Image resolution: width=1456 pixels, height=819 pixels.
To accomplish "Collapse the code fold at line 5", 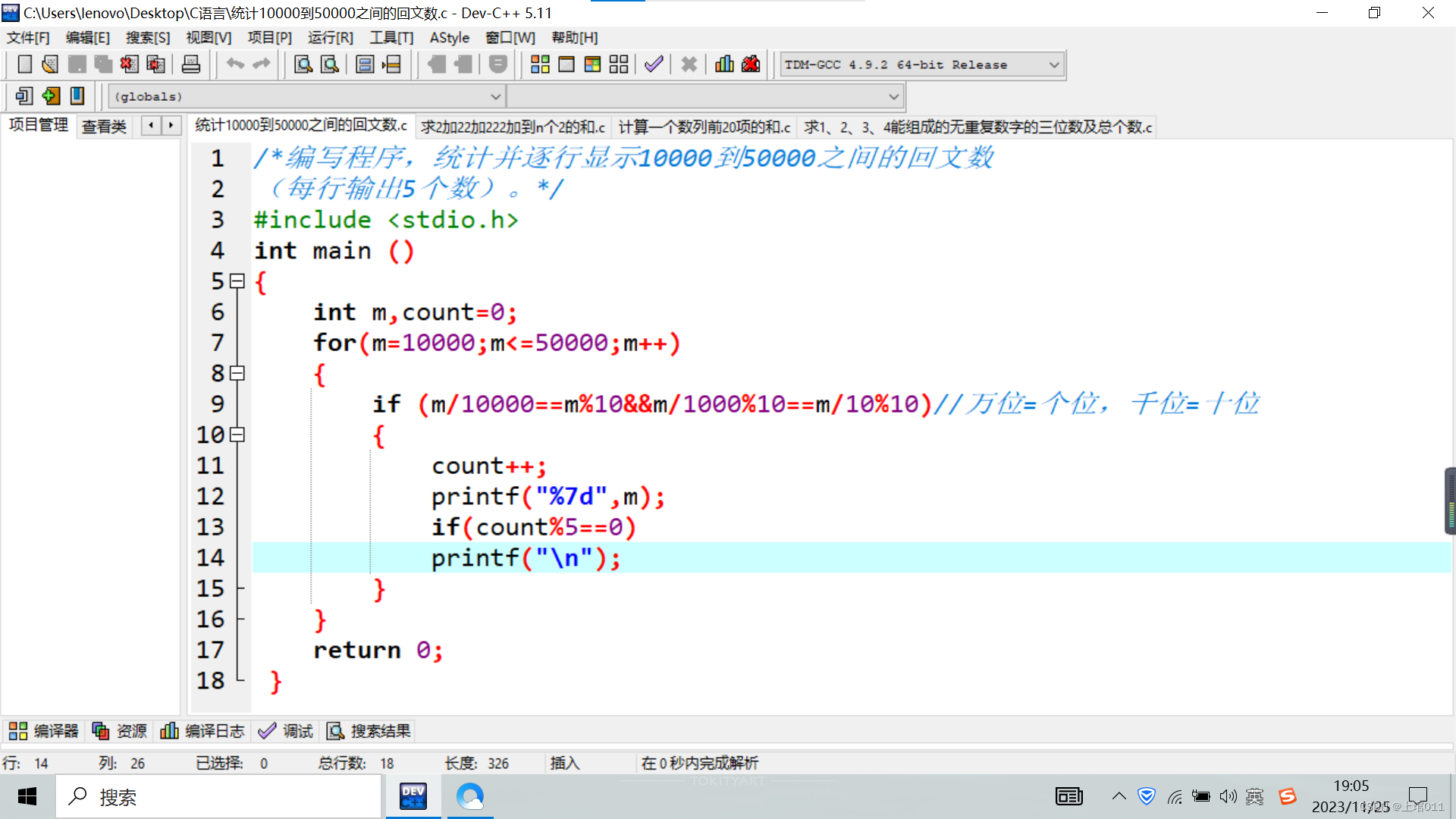I will (x=237, y=281).
